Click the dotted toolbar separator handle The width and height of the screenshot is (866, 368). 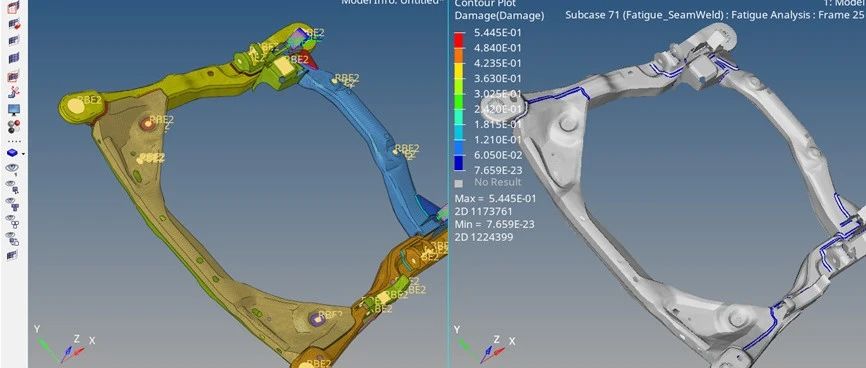click(x=14, y=141)
